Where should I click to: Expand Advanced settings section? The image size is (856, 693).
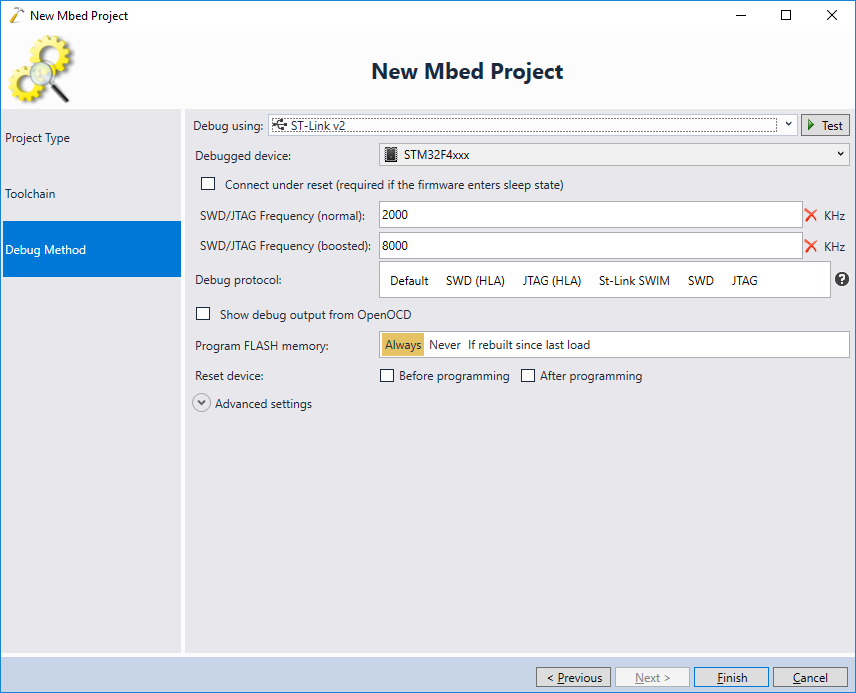[201, 403]
